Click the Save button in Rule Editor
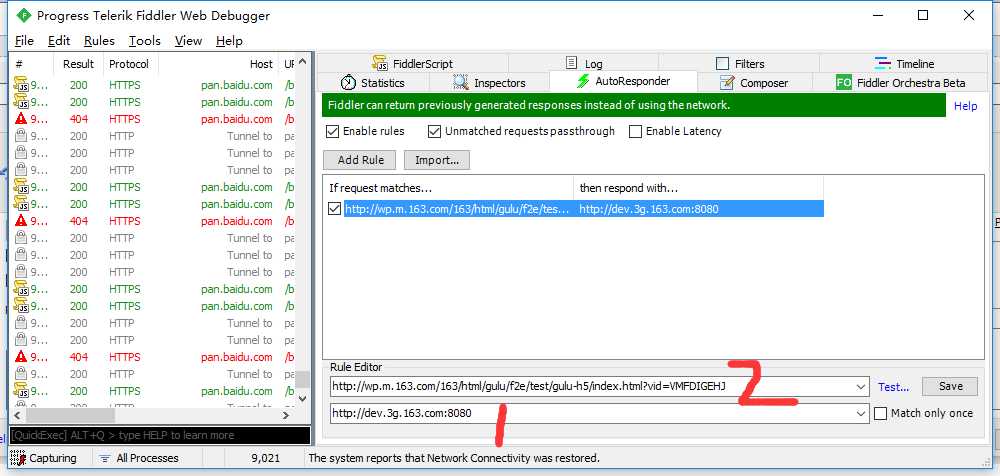The image size is (1000, 476). 950,386
